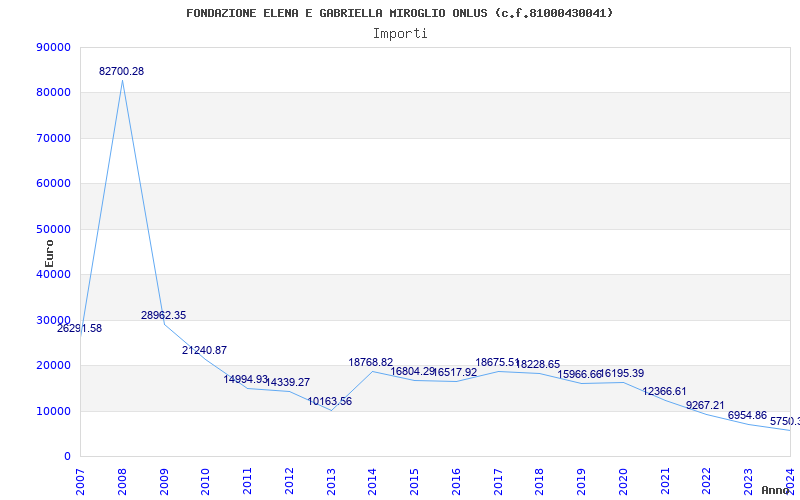This screenshot has height=500, width=800.
Task: Select the 26291.58 data label
Action: point(80,329)
